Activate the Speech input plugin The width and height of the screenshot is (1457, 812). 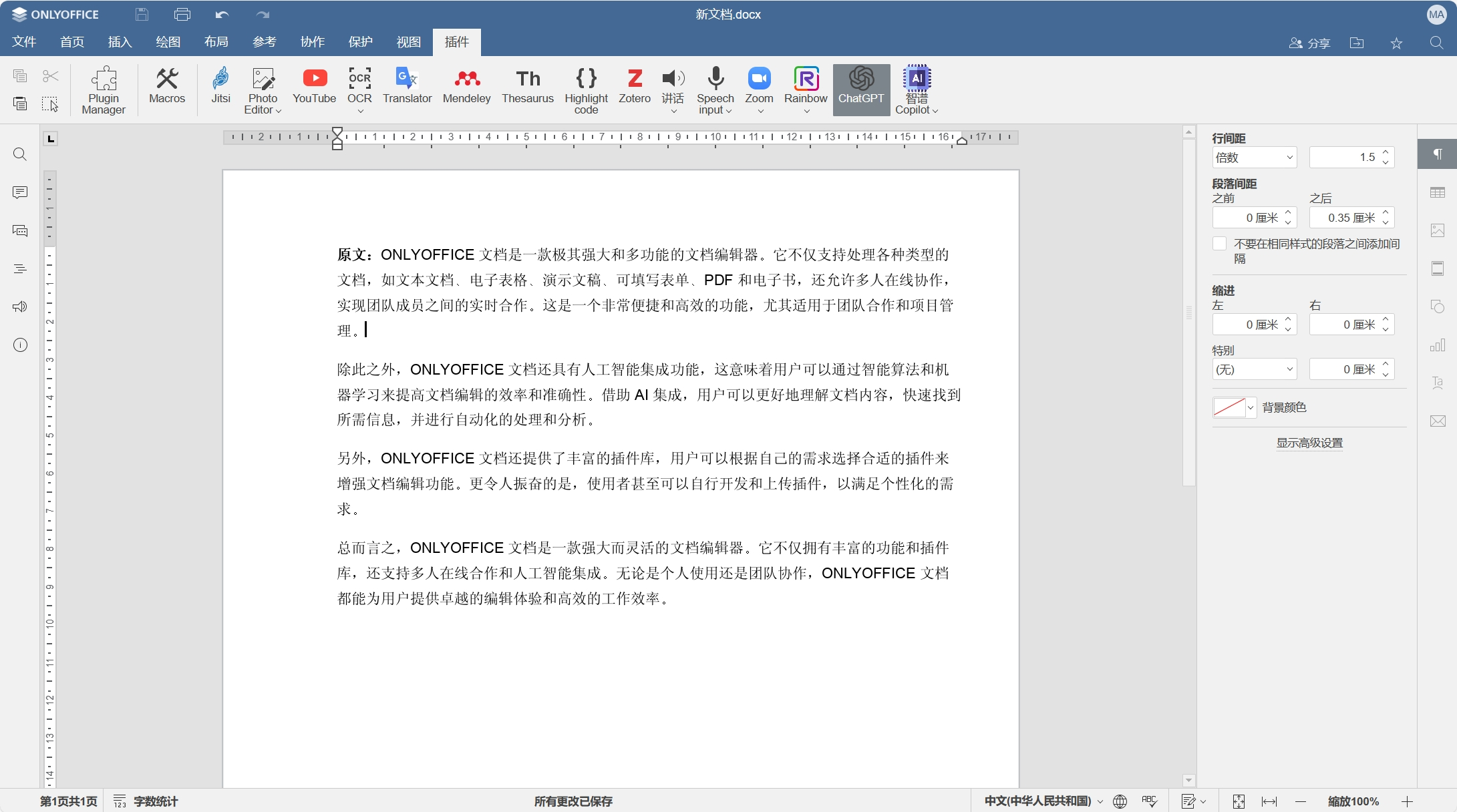(x=715, y=90)
